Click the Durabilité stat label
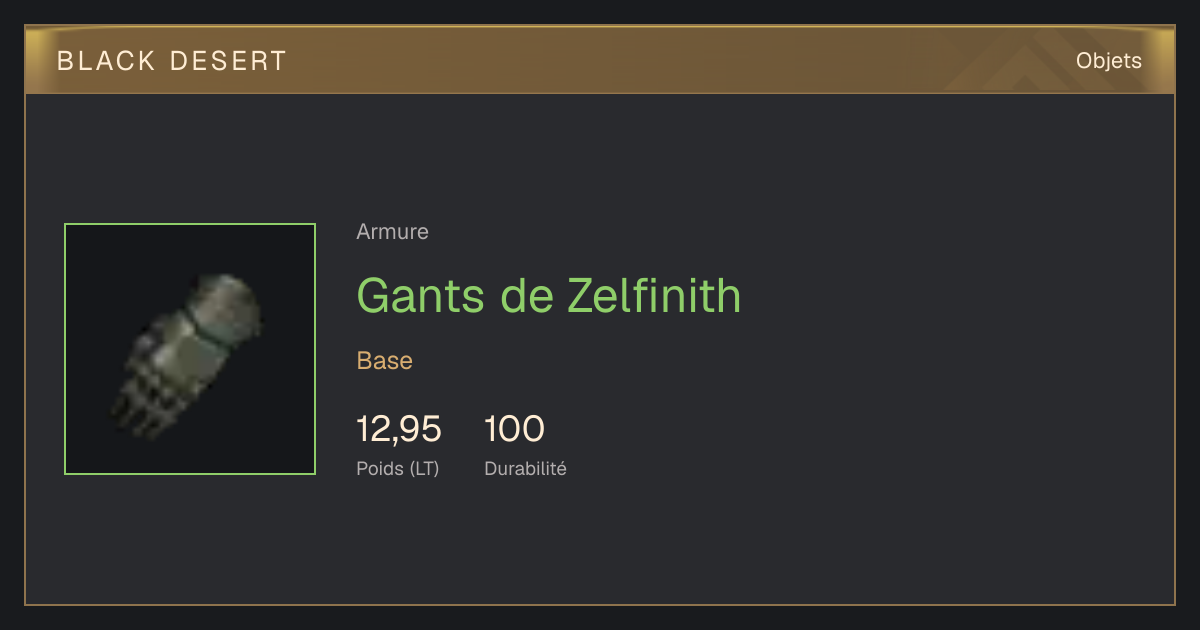 525,468
